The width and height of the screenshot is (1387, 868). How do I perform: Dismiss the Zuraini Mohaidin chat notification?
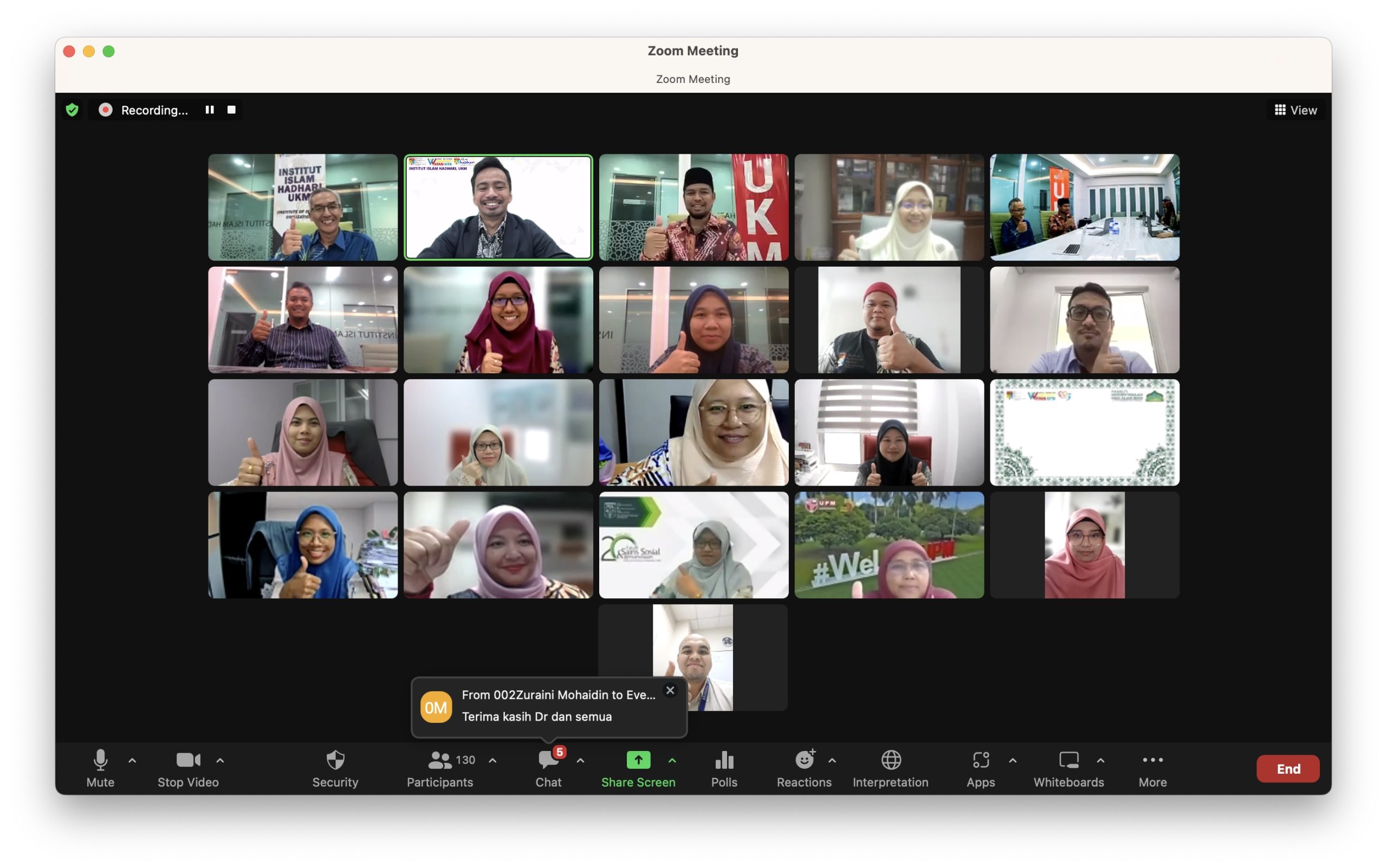[670, 690]
